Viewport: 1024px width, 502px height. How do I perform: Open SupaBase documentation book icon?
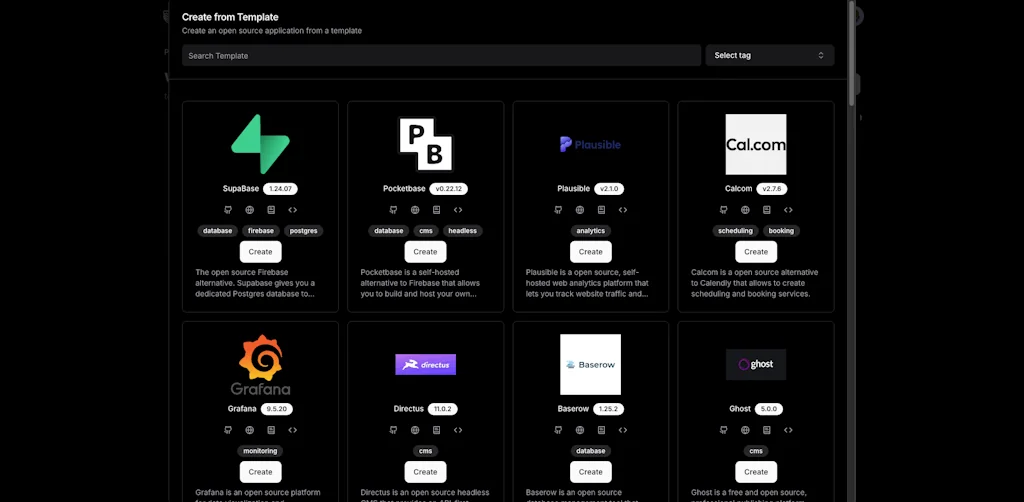click(x=271, y=210)
